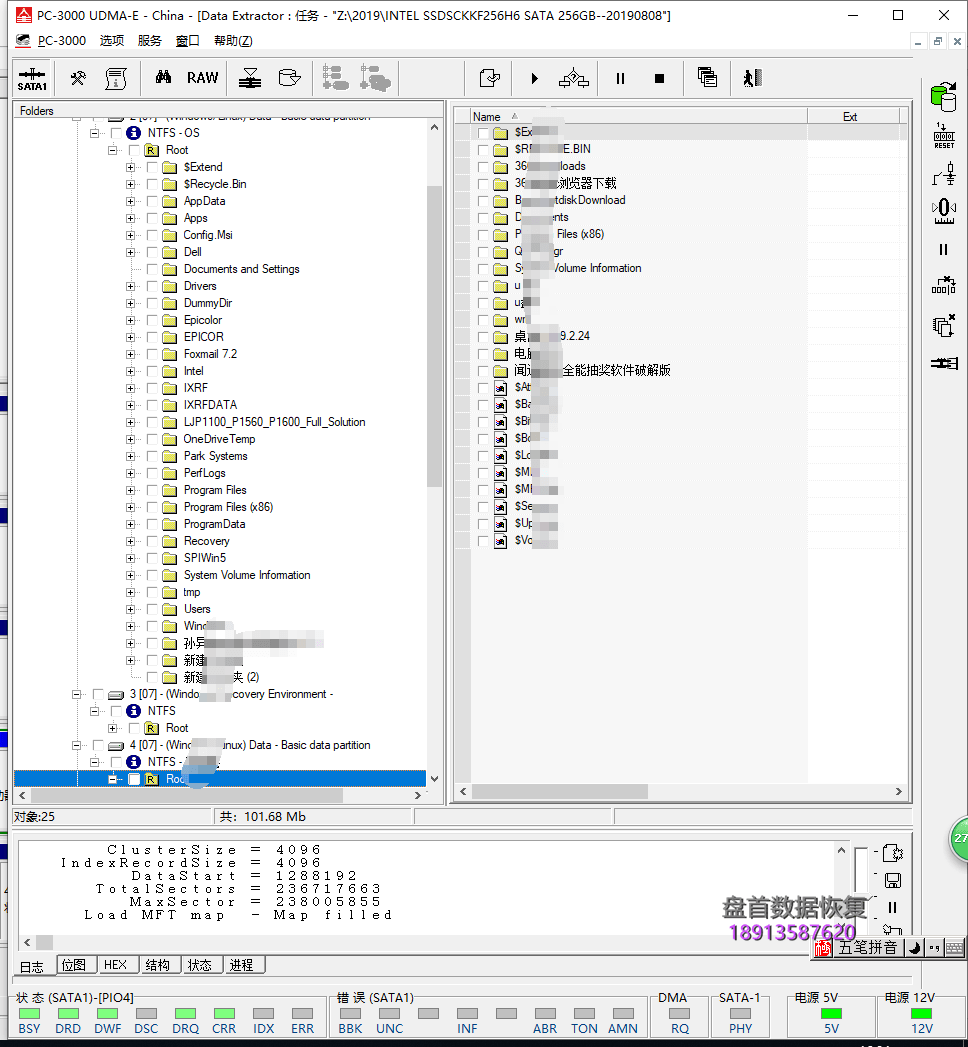The image size is (968, 1047).
Task: Select the OneDriveTemp folder
Action: [219, 439]
